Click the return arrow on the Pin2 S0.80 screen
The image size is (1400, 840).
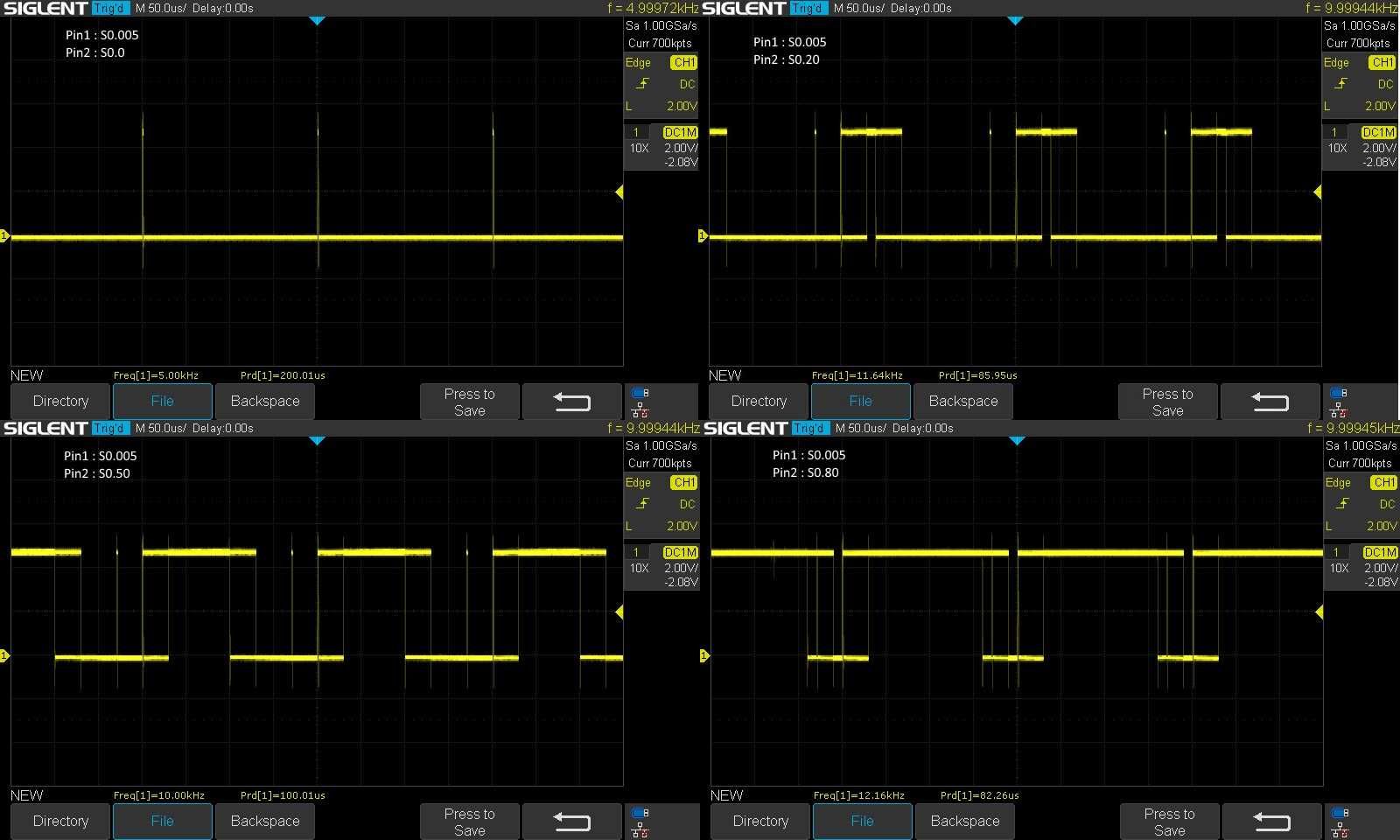point(1272,822)
